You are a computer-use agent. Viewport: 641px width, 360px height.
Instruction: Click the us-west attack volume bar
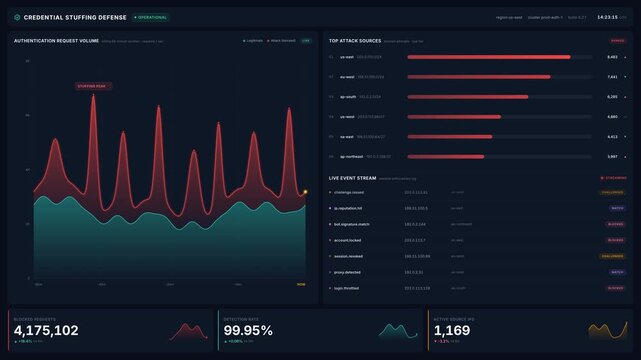454,117
